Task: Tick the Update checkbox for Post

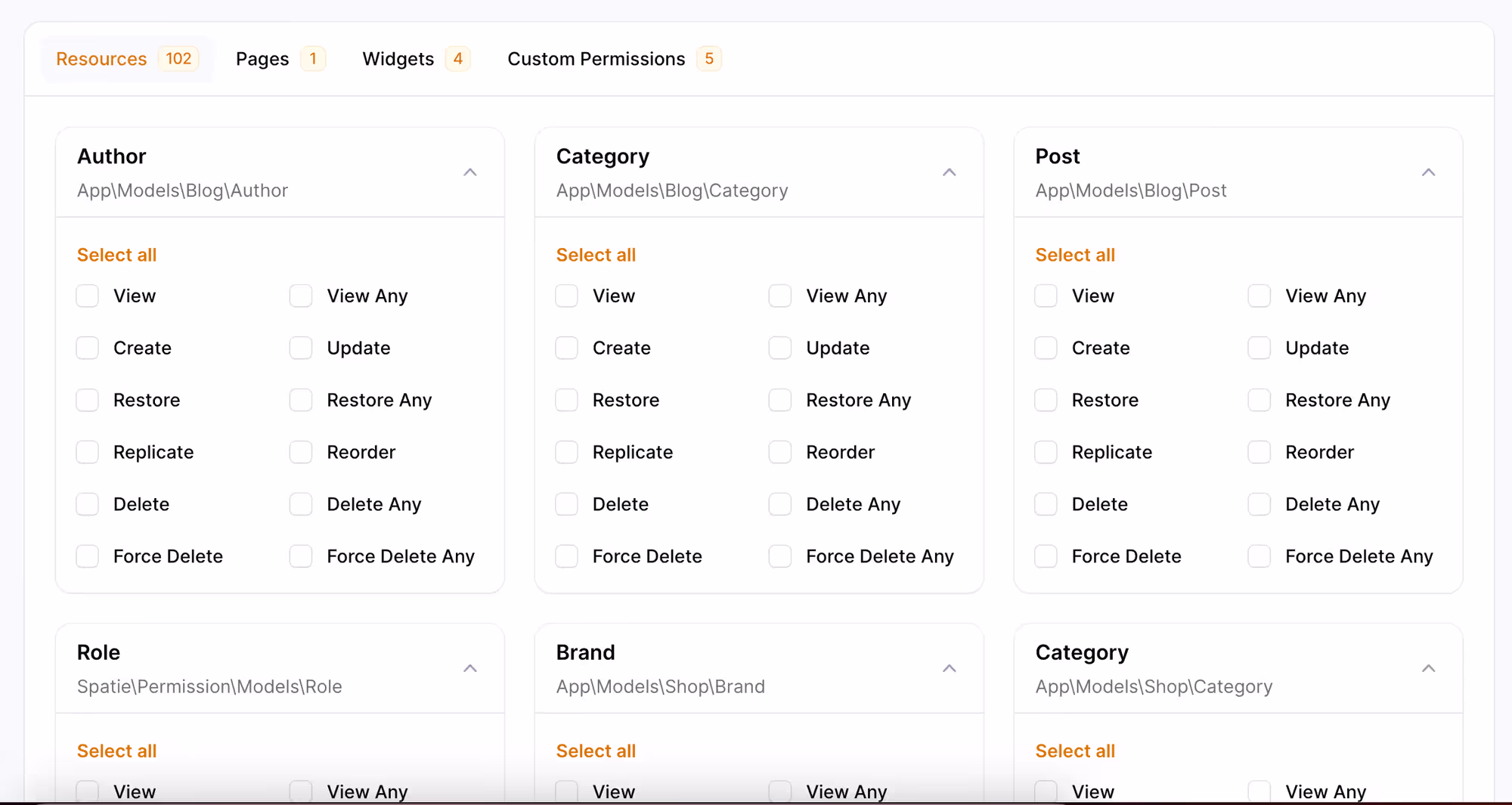Action: coord(1259,348)
